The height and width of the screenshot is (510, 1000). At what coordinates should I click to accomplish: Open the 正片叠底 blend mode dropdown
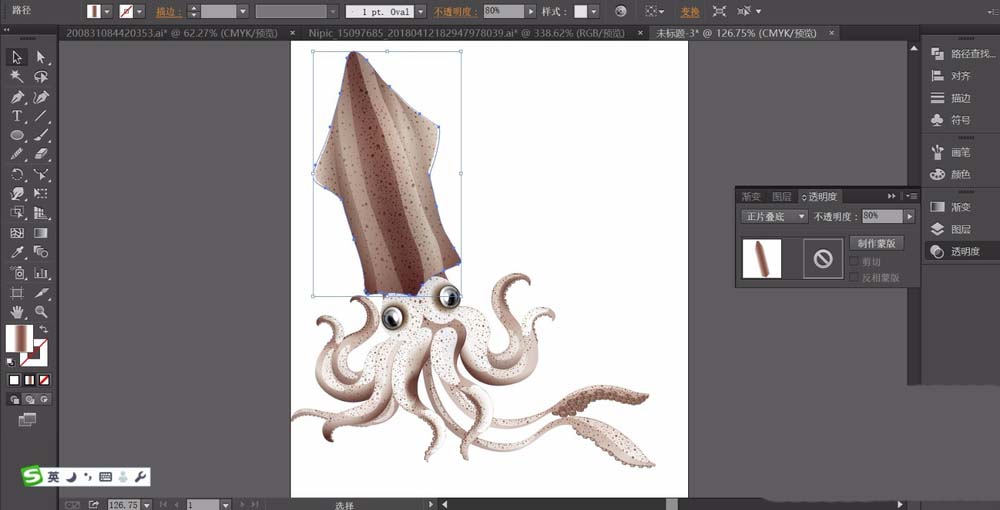[x=773, y=216]
